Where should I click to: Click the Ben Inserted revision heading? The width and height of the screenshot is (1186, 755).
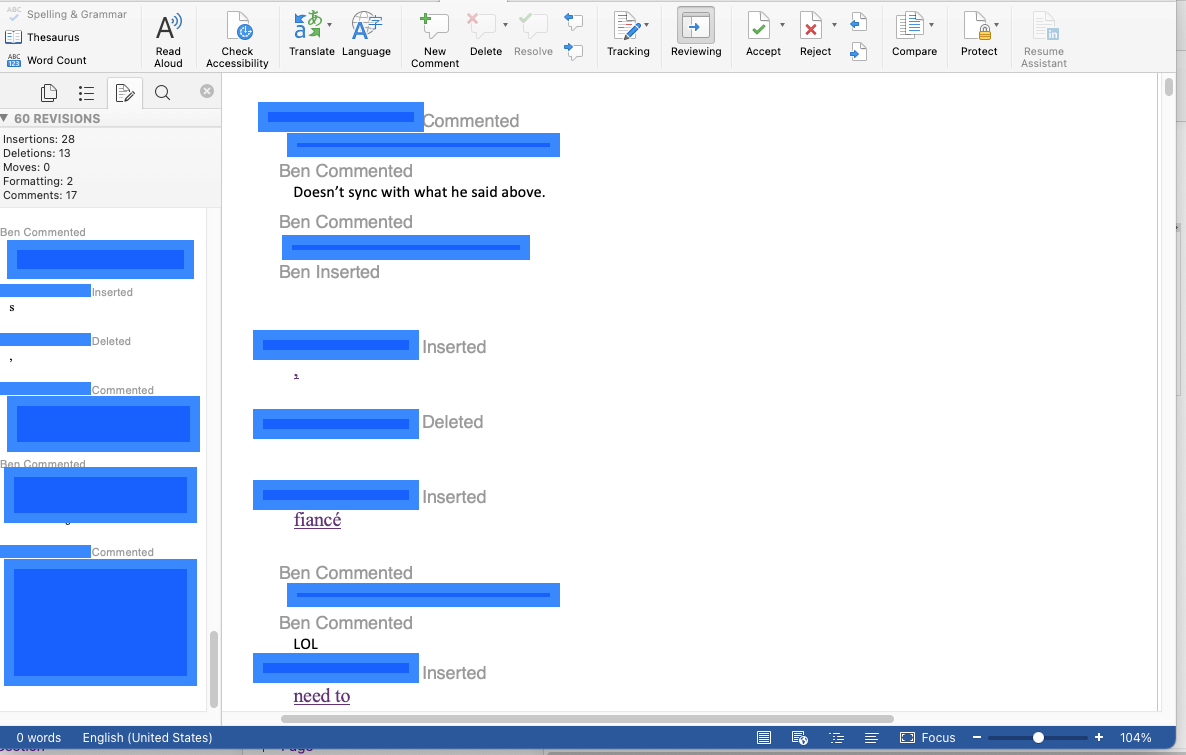coord(329,272)
